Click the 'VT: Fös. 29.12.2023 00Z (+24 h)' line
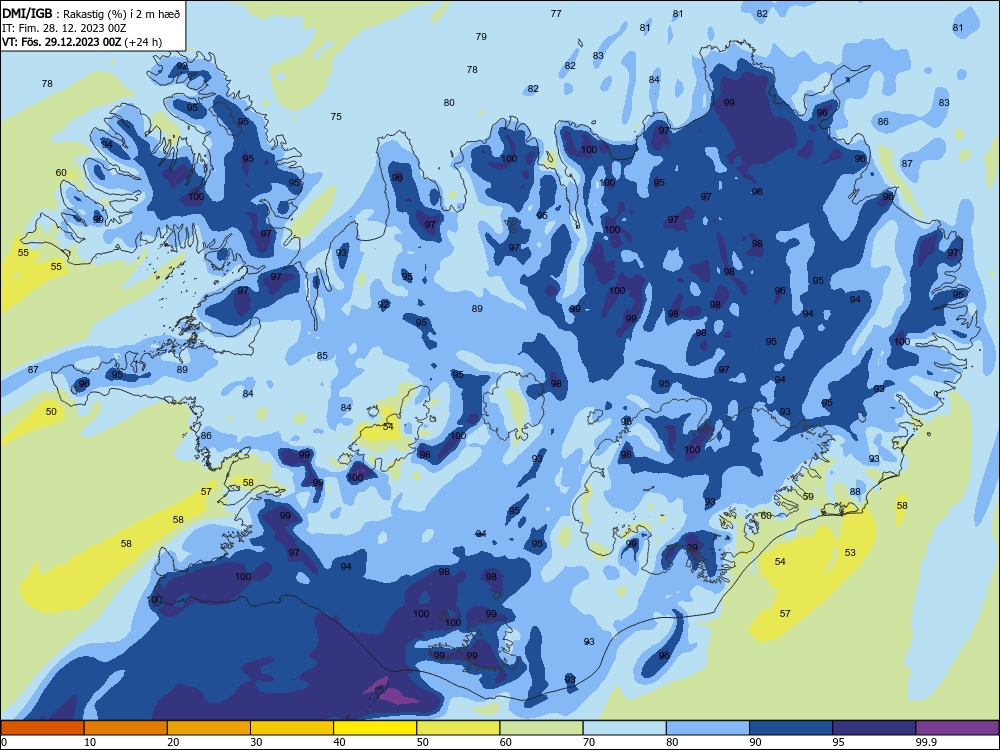 [82, 42]
